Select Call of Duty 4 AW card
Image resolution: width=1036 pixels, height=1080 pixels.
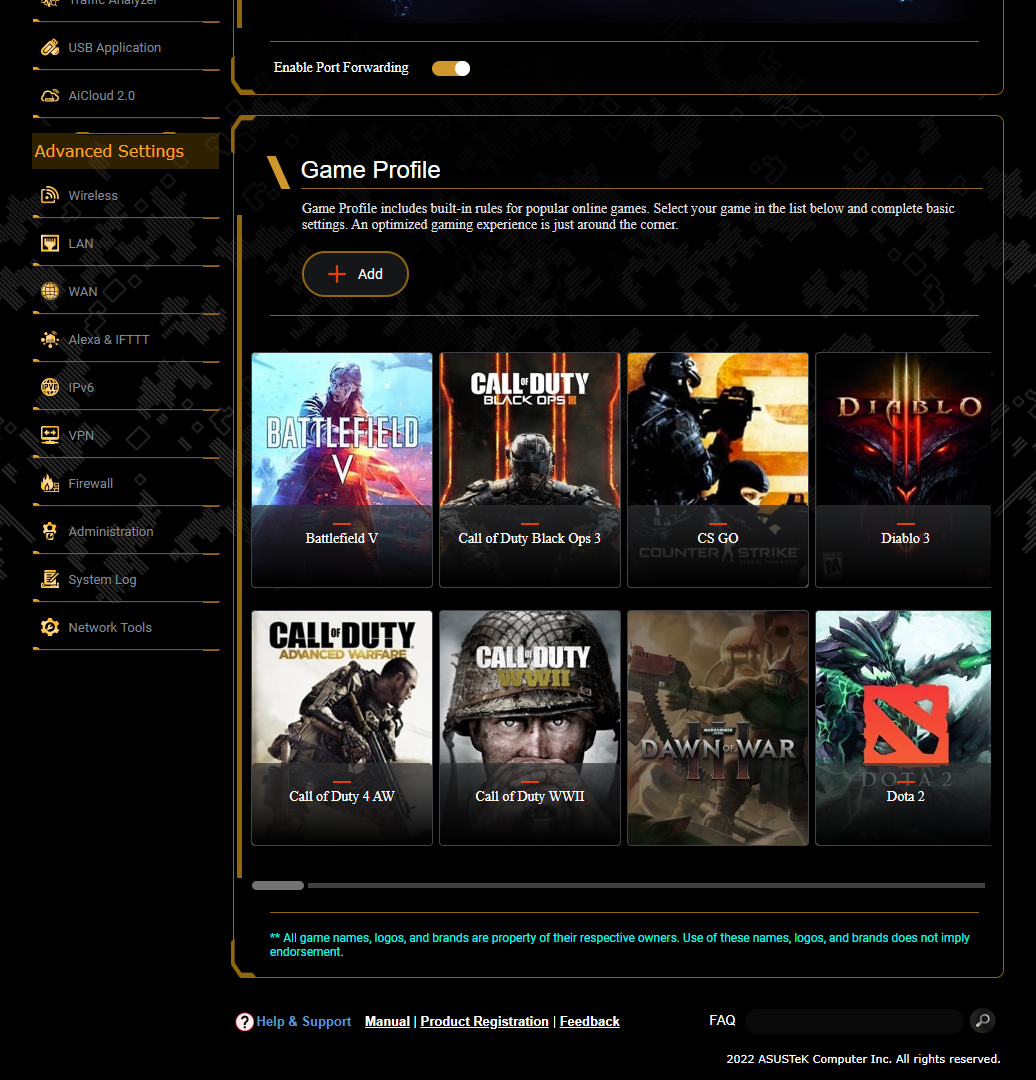coord(342,728)
